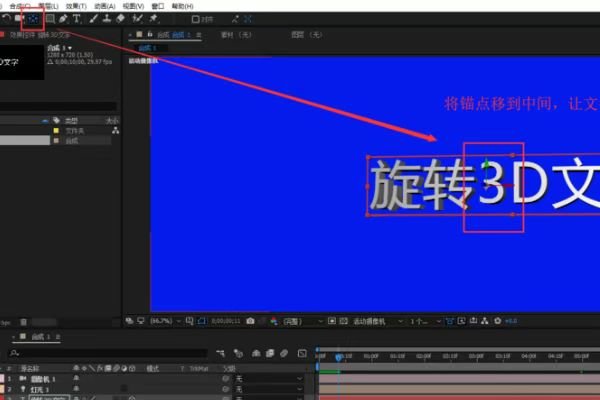The width and height of the screenshot is (600, 400).
Task: Toggle the transparency grid button
Action: [x=344, y=321]
